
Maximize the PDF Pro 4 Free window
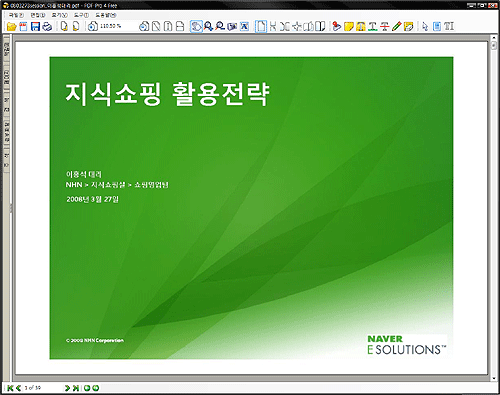click(482, 5)
